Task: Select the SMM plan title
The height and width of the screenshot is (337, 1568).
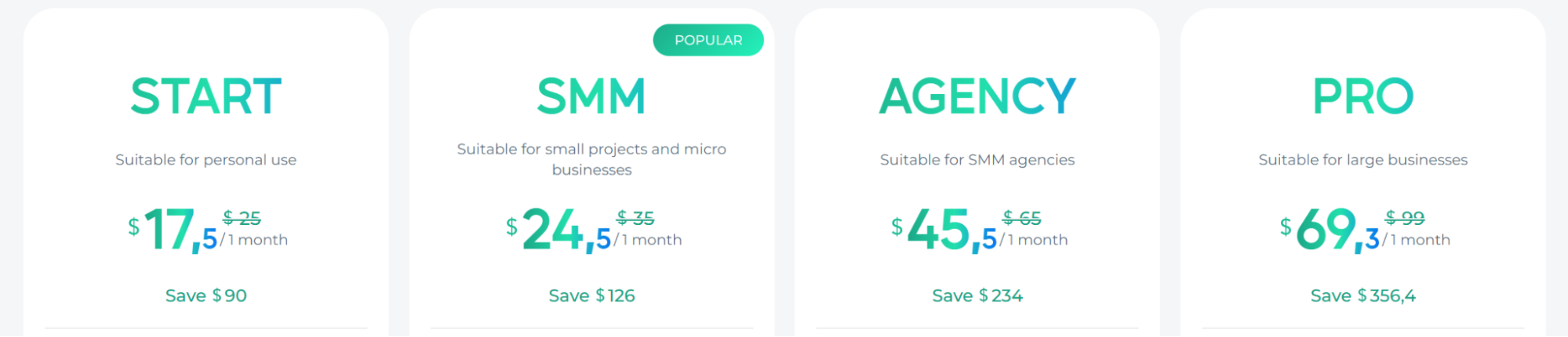Action: [x=591, y=96]
